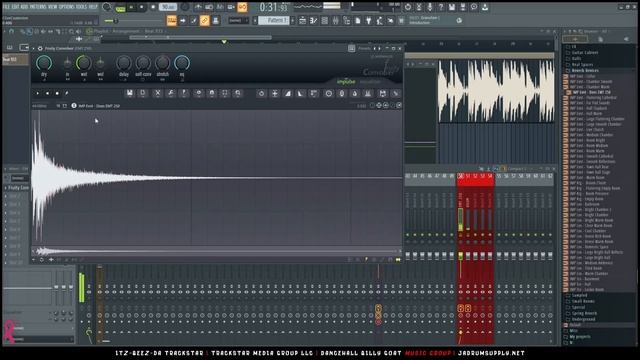Click the tempo display showing 90
The image size is (640, 360).
pyautogui.click(x=168, y=7)
